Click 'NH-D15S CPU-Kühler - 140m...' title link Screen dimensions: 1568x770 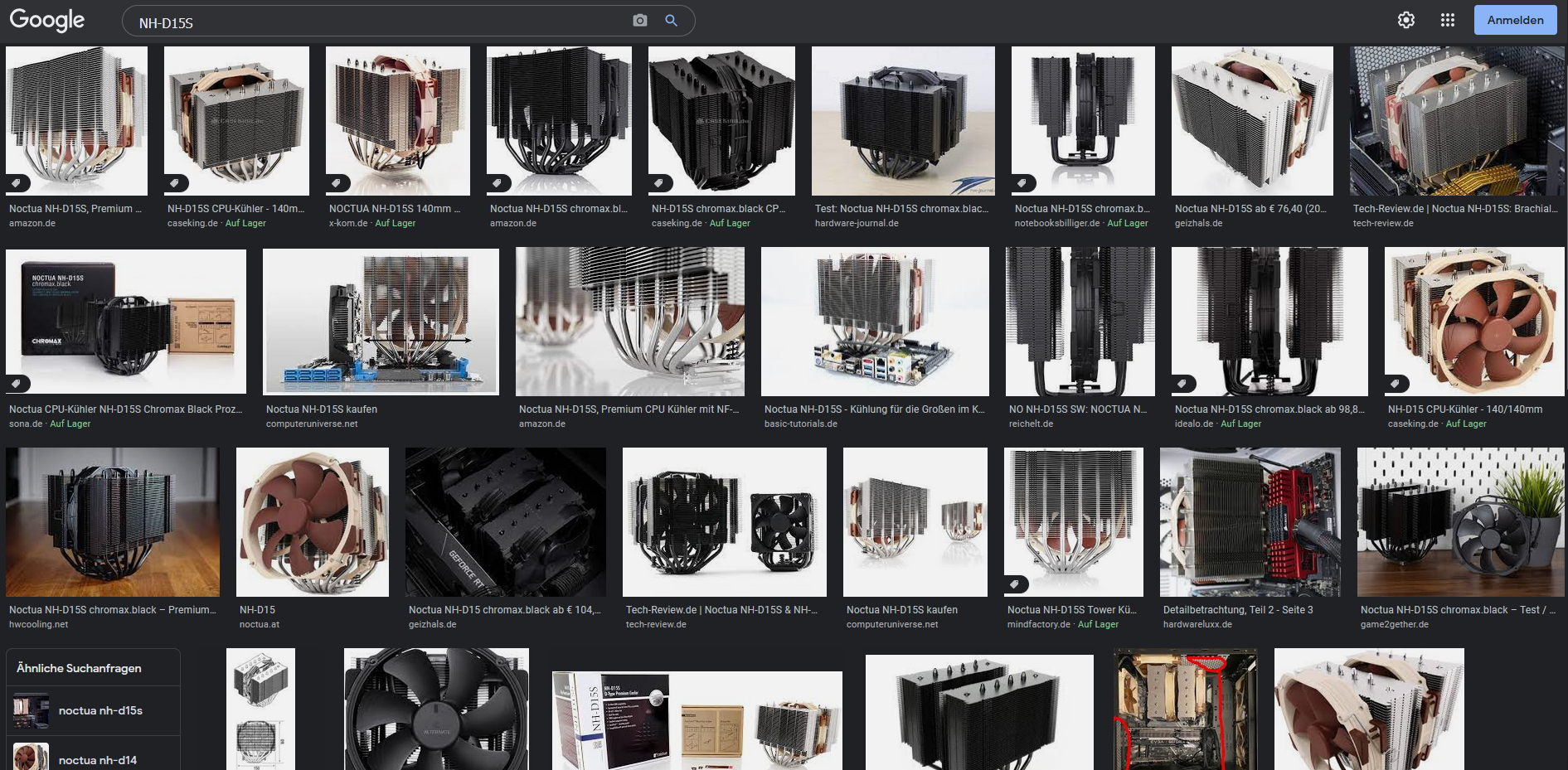tap(235, 209)
